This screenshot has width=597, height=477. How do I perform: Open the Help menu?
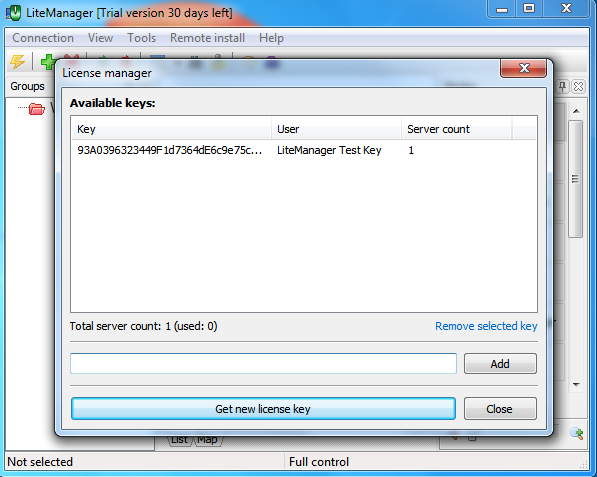coord(271,38)
